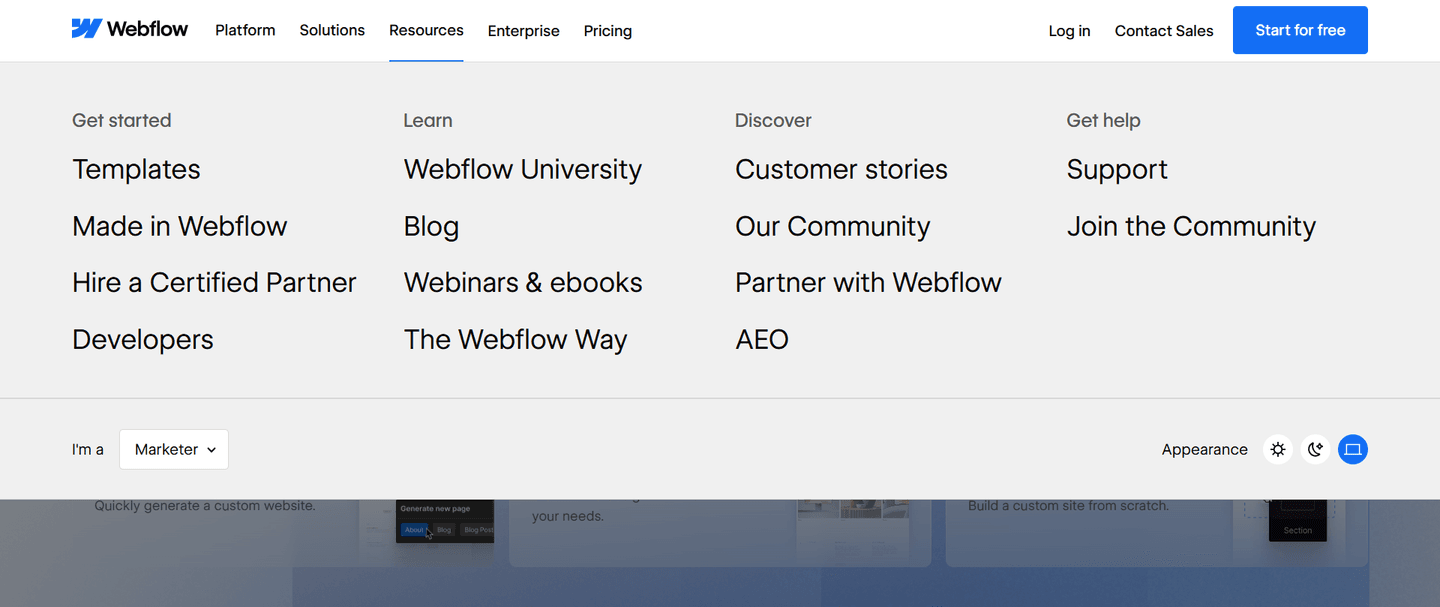
Task: Open Webinars & ebooks link
Action: tap(523, 283)
